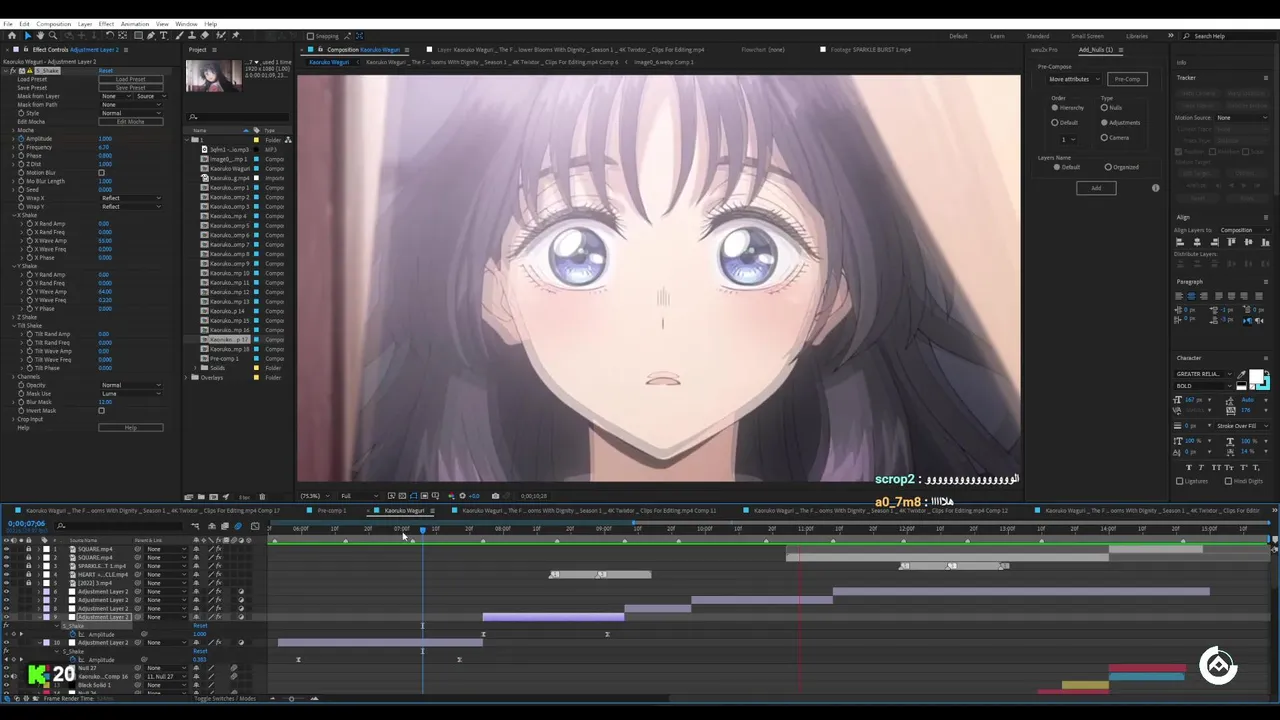Click the Add_Nulls info icon
The width and height of the screenshot is (1280, 720).
(x=1156, y=188)
